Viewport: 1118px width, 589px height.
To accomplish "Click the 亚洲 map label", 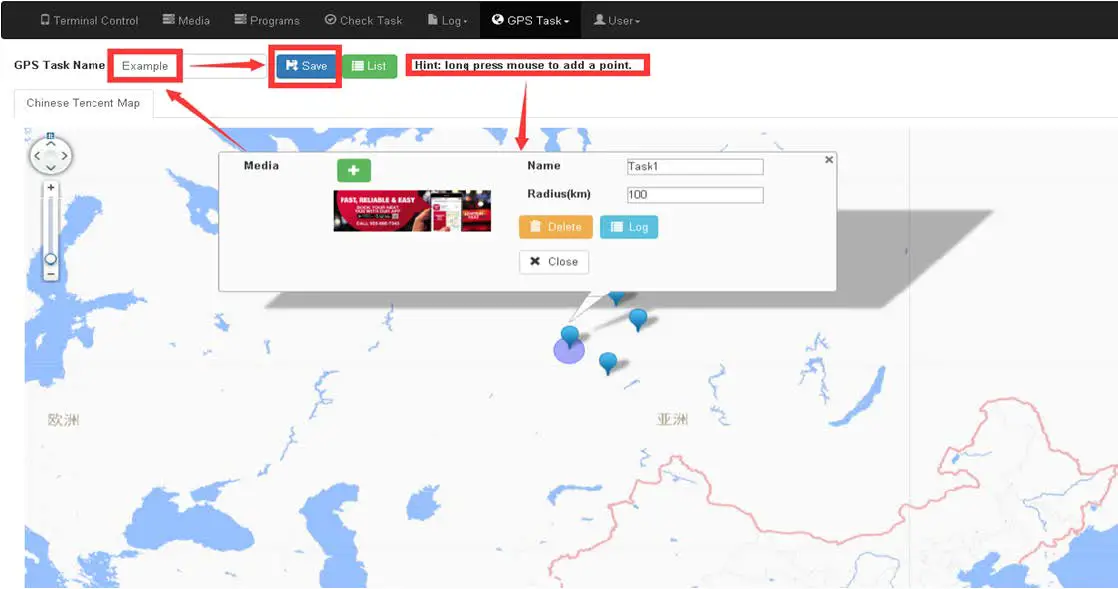I will pos(672,419).
